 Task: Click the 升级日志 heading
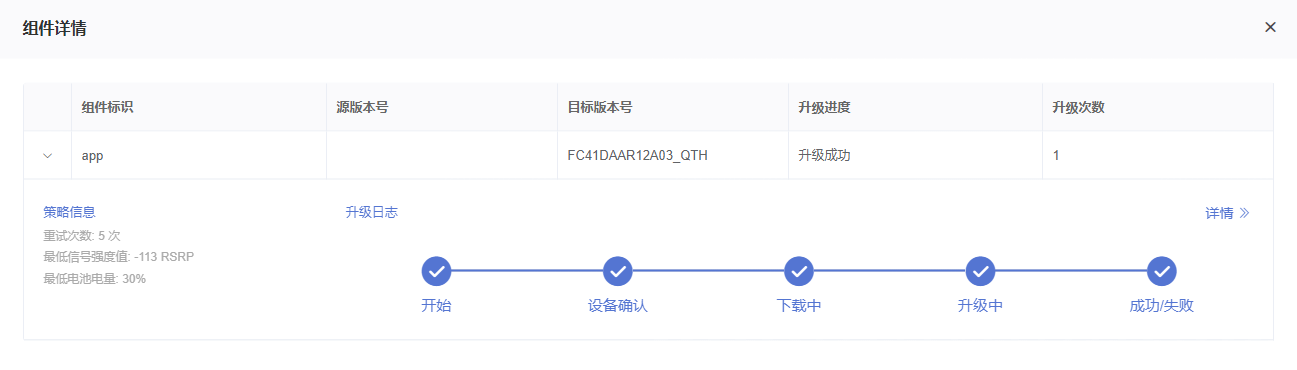pyautogui.click(x=371, y=212)
